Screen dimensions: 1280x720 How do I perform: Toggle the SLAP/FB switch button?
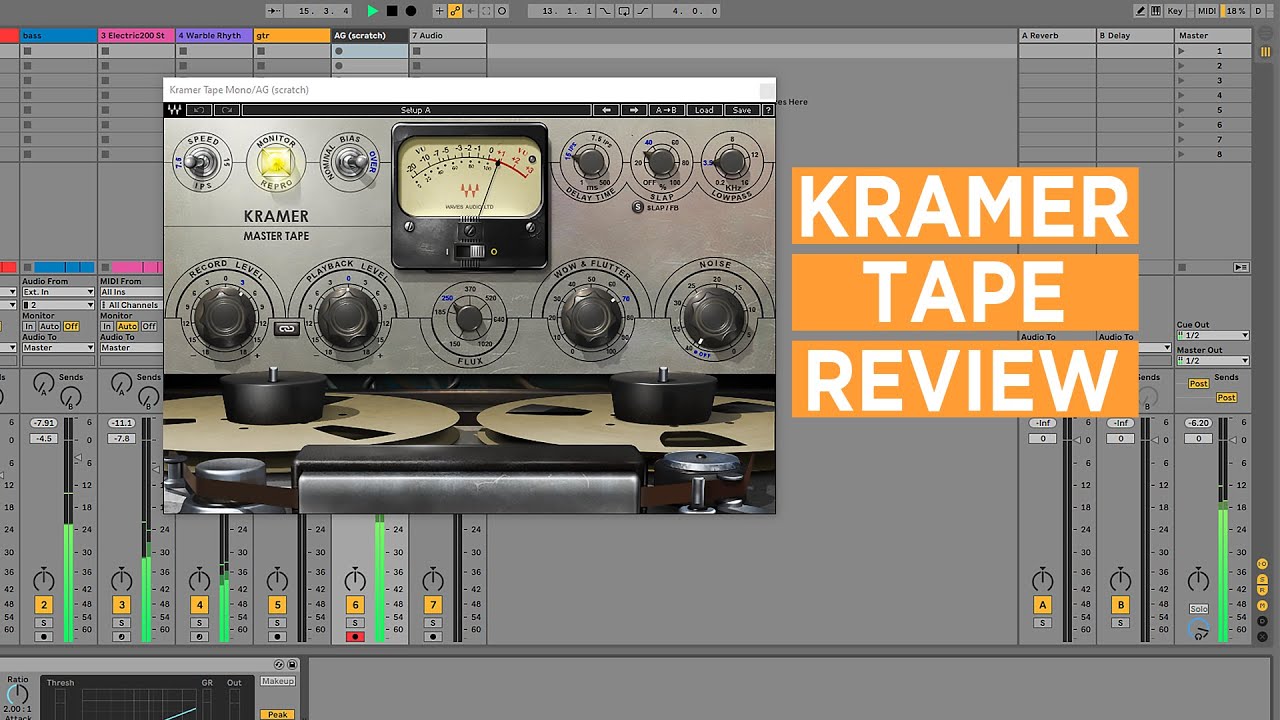[x=638, y=207]
